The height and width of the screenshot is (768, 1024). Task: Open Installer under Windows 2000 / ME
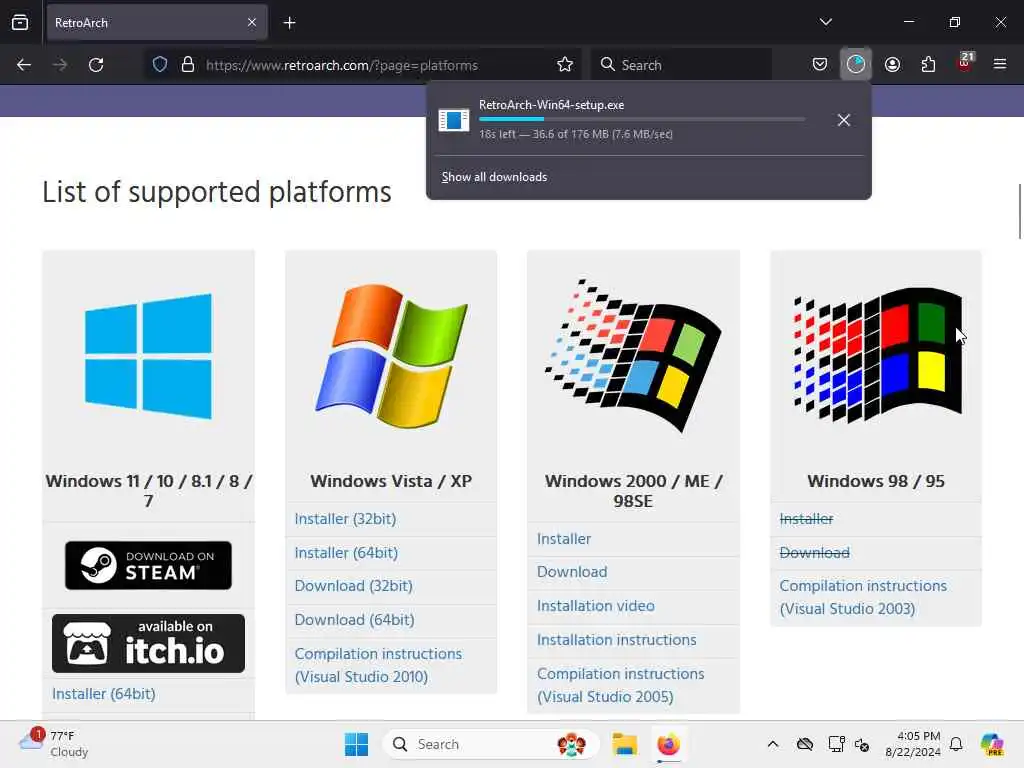point(564,539)
